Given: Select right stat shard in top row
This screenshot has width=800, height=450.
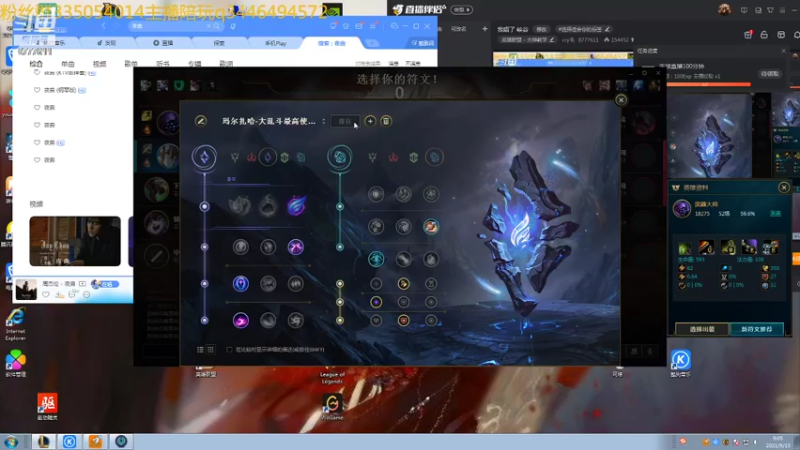Looking at the screenshot, I should point(431,284).
